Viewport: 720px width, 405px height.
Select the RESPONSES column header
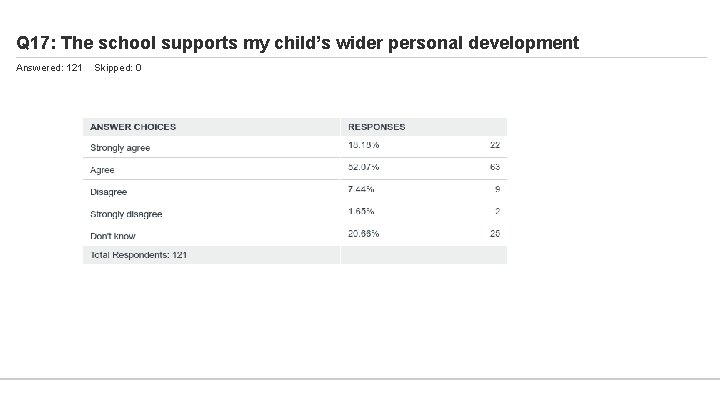377,127
